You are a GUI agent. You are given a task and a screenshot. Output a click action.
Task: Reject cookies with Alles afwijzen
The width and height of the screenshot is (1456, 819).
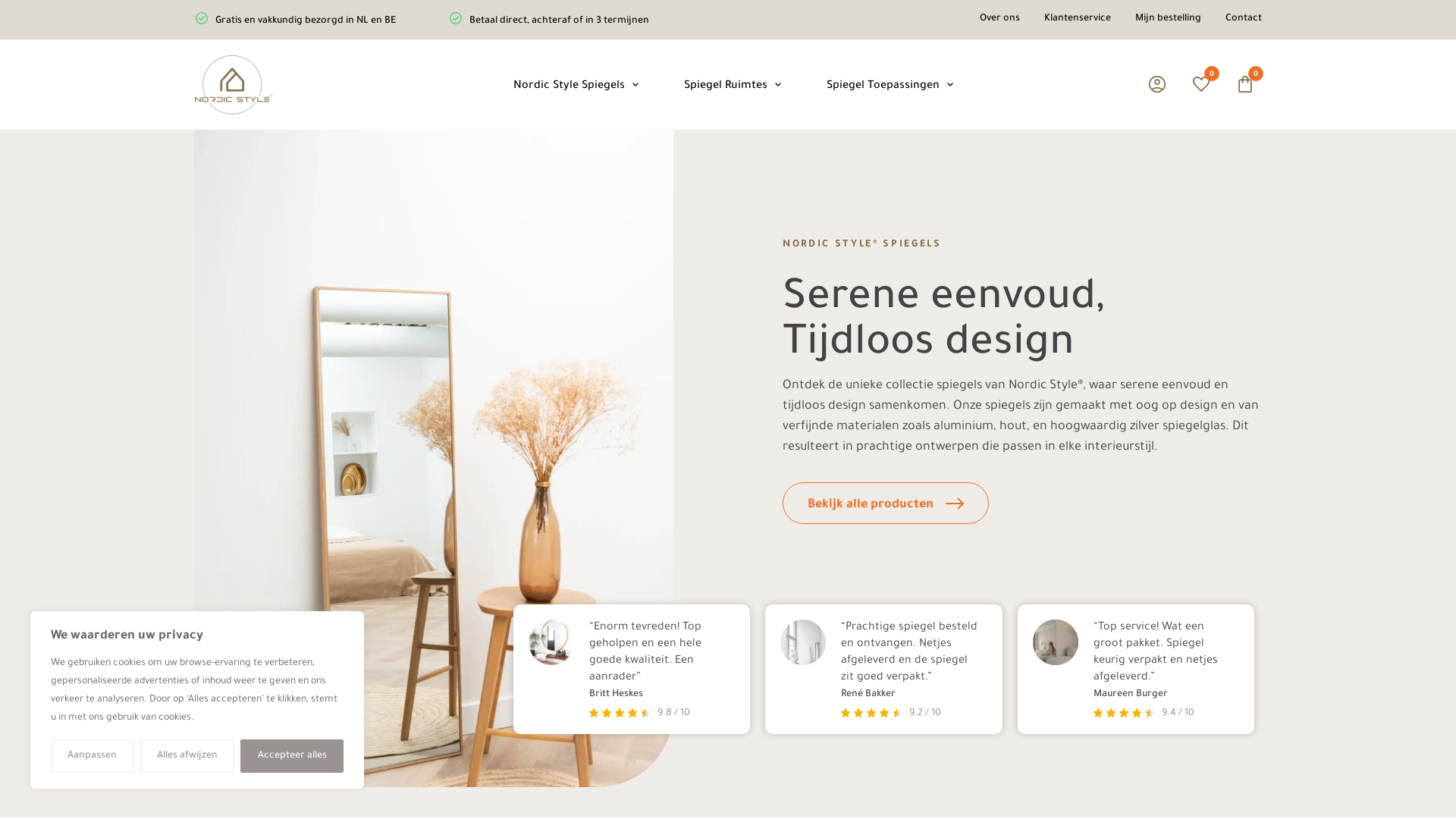187,756
